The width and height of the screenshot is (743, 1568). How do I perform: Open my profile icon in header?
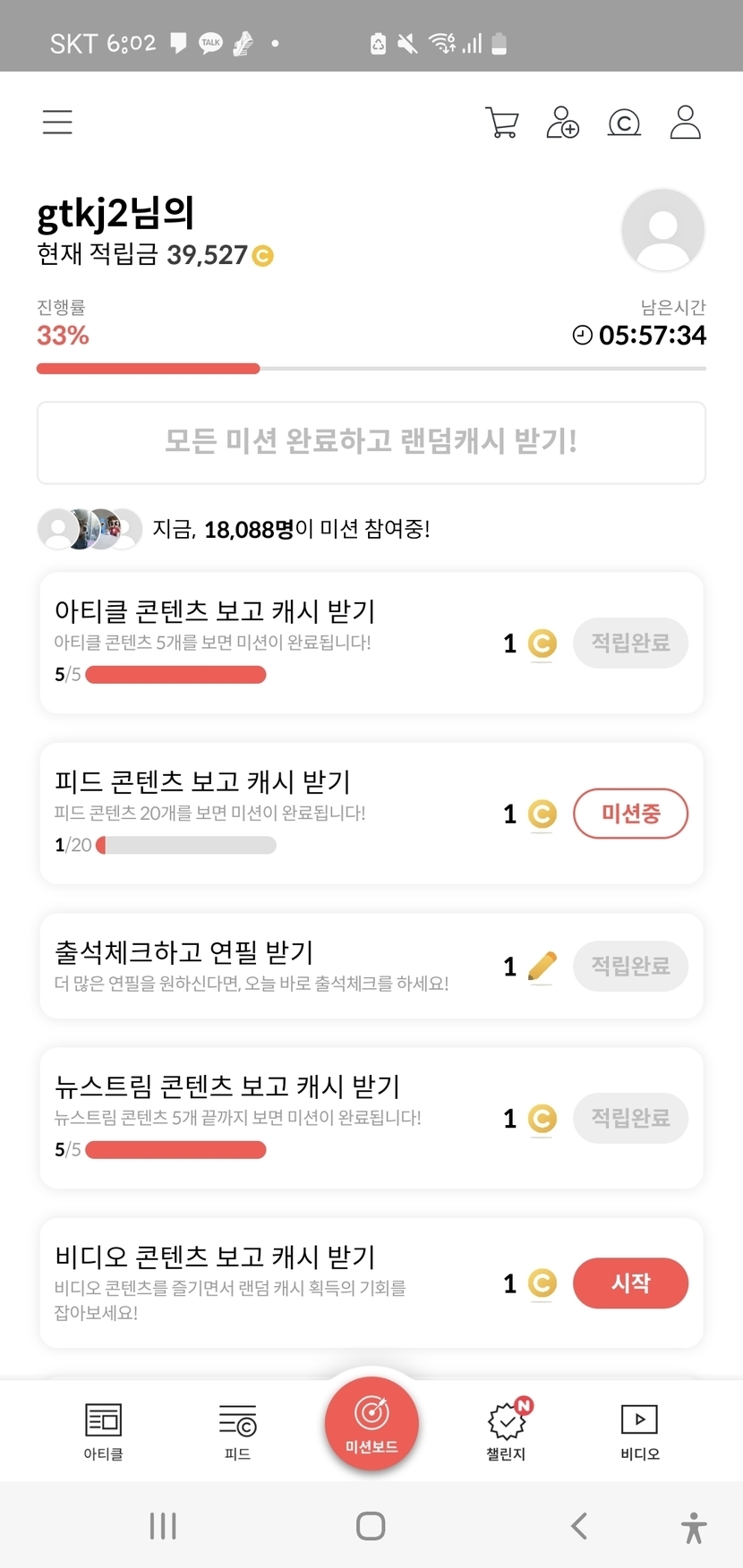point(685,123)
